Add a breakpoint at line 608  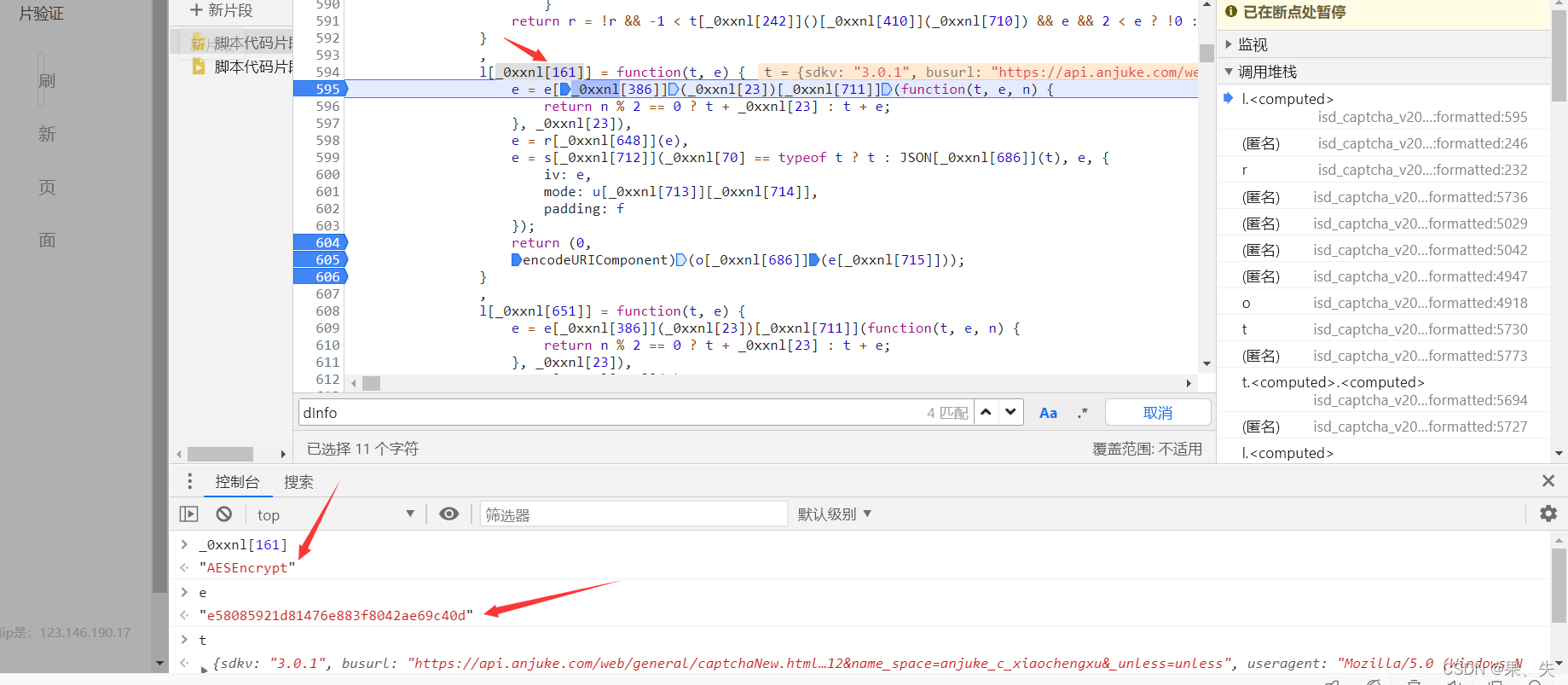click(x=327, y=311)
